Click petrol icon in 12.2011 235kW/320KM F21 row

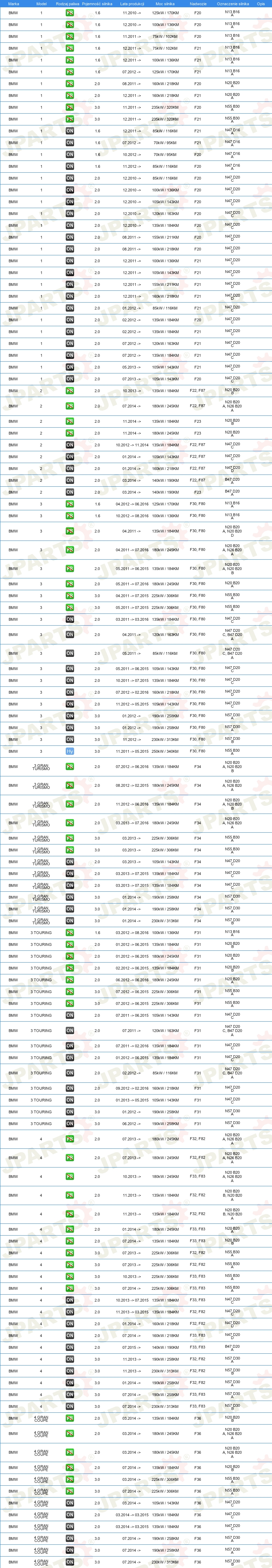coord(70,119)
